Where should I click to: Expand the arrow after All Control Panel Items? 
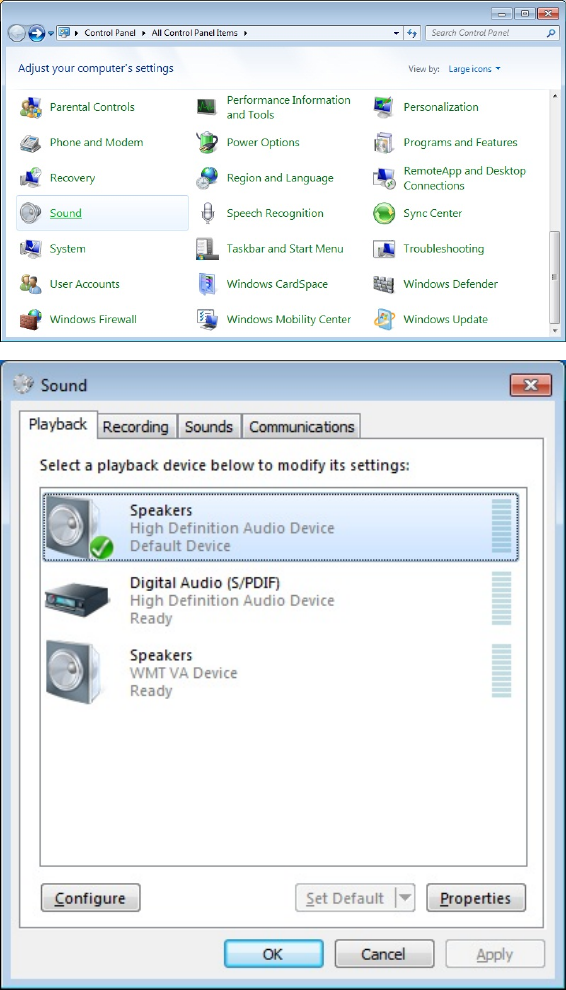tap(244, 33)
